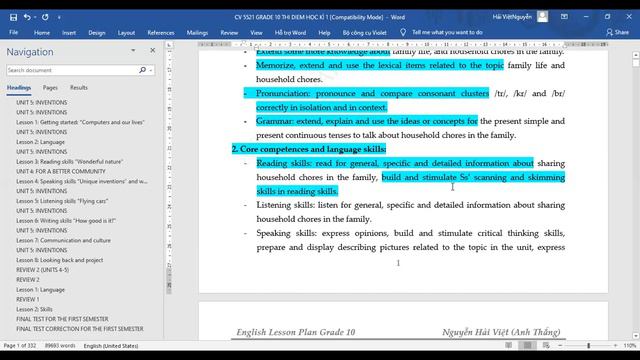The height and width of the screenshot is (360, 640).
Task: Go to FINAL TEST FOR THE FIRST SEMESTER
Action: coord(62,319)
